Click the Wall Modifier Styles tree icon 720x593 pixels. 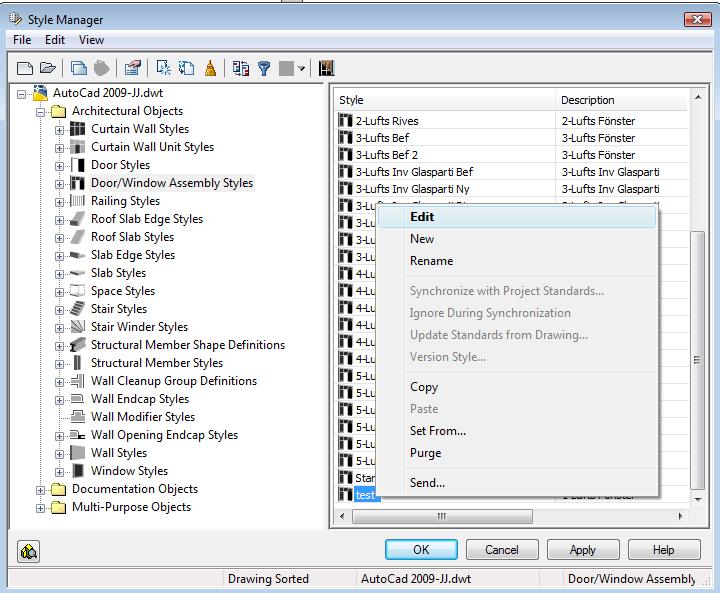click(77, 417)
